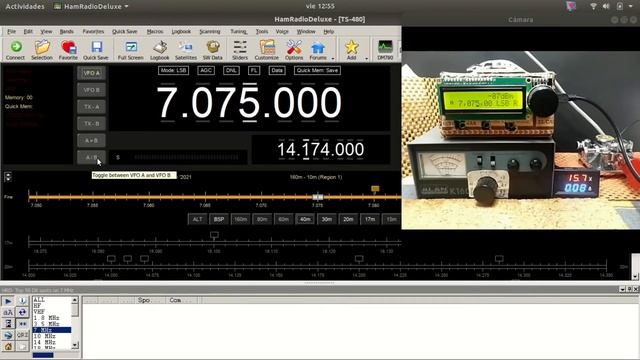Click the Connect toolbar icon

pos(16,50)
